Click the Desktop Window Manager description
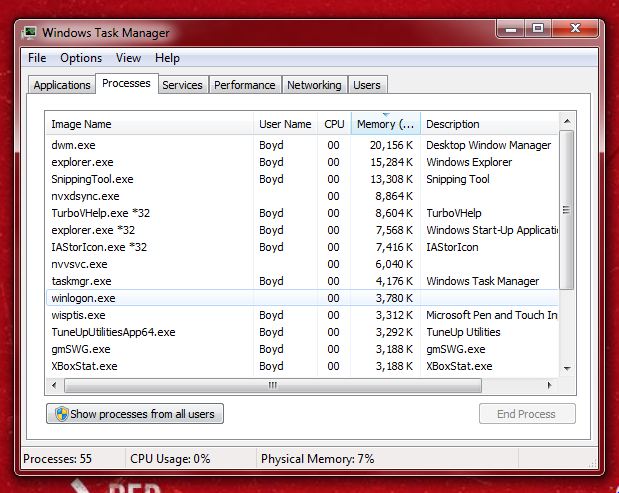This screenshot has height=493, width=619. [488, 145]
